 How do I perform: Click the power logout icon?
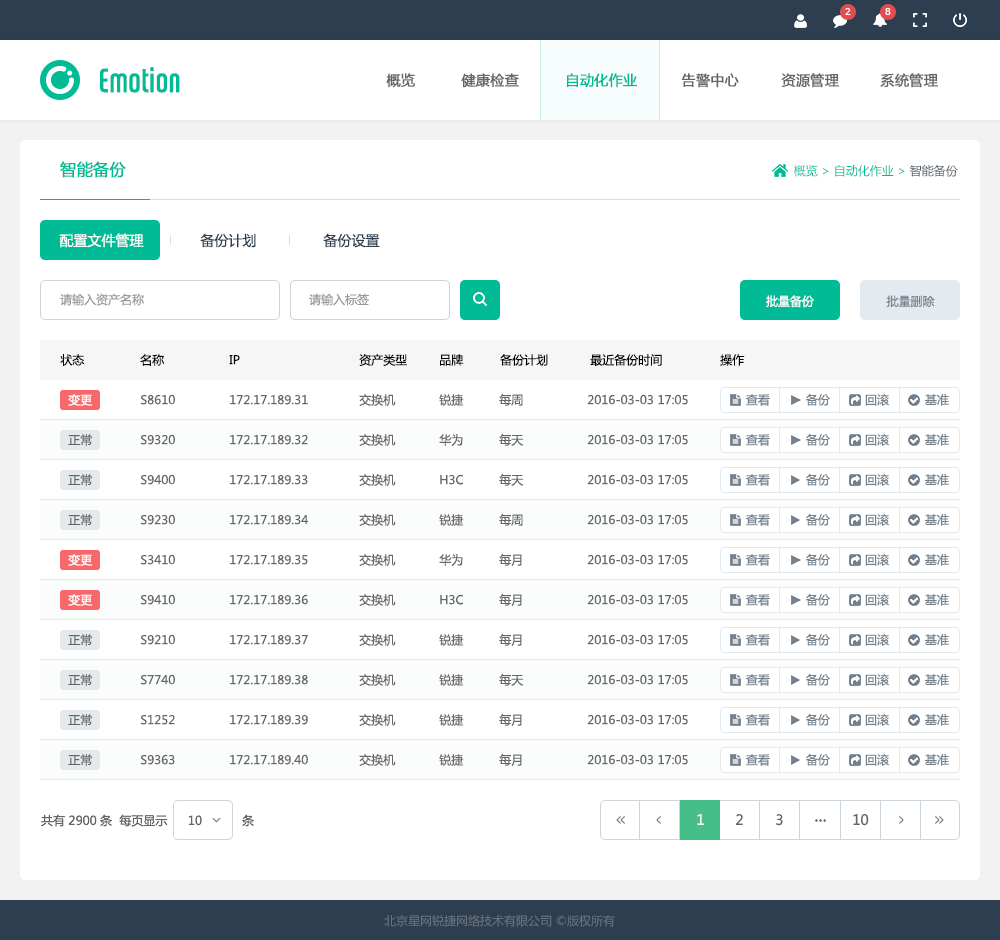960,20
